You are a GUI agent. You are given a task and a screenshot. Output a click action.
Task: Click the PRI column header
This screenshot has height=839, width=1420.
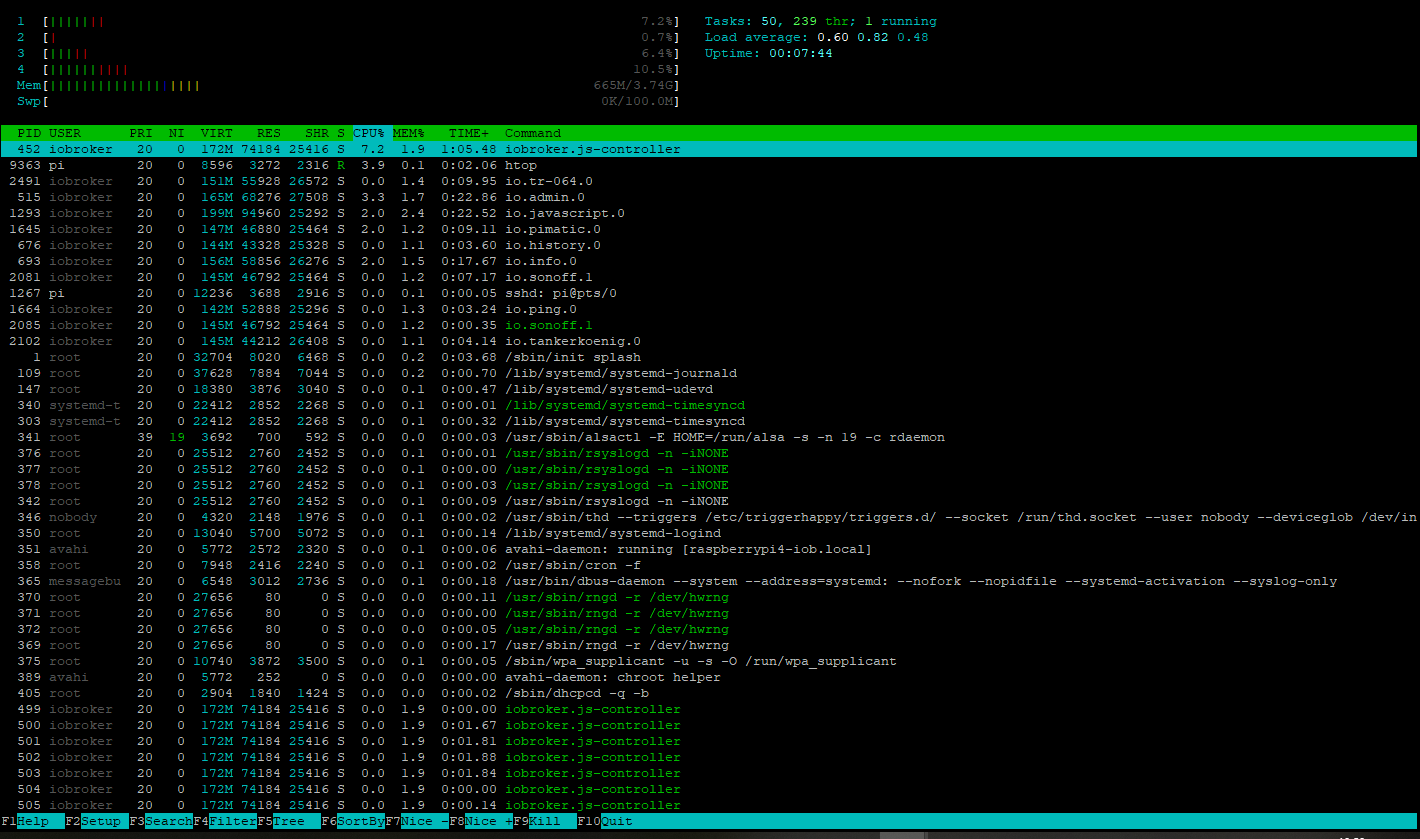(x=141, y=133)
